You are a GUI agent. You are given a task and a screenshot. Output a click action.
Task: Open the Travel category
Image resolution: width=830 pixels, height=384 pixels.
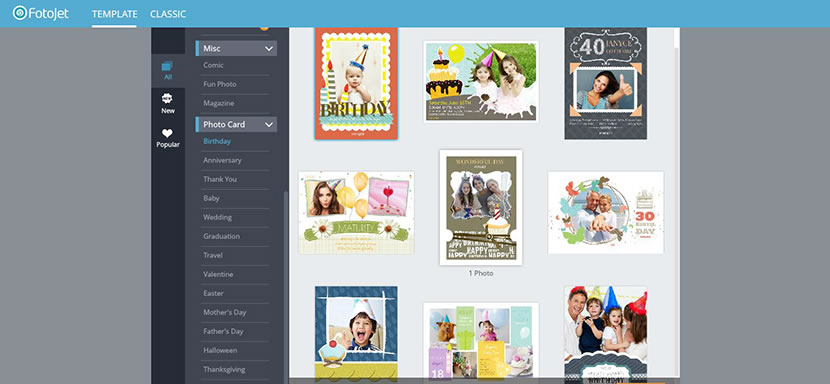click(x=213, y=255)
